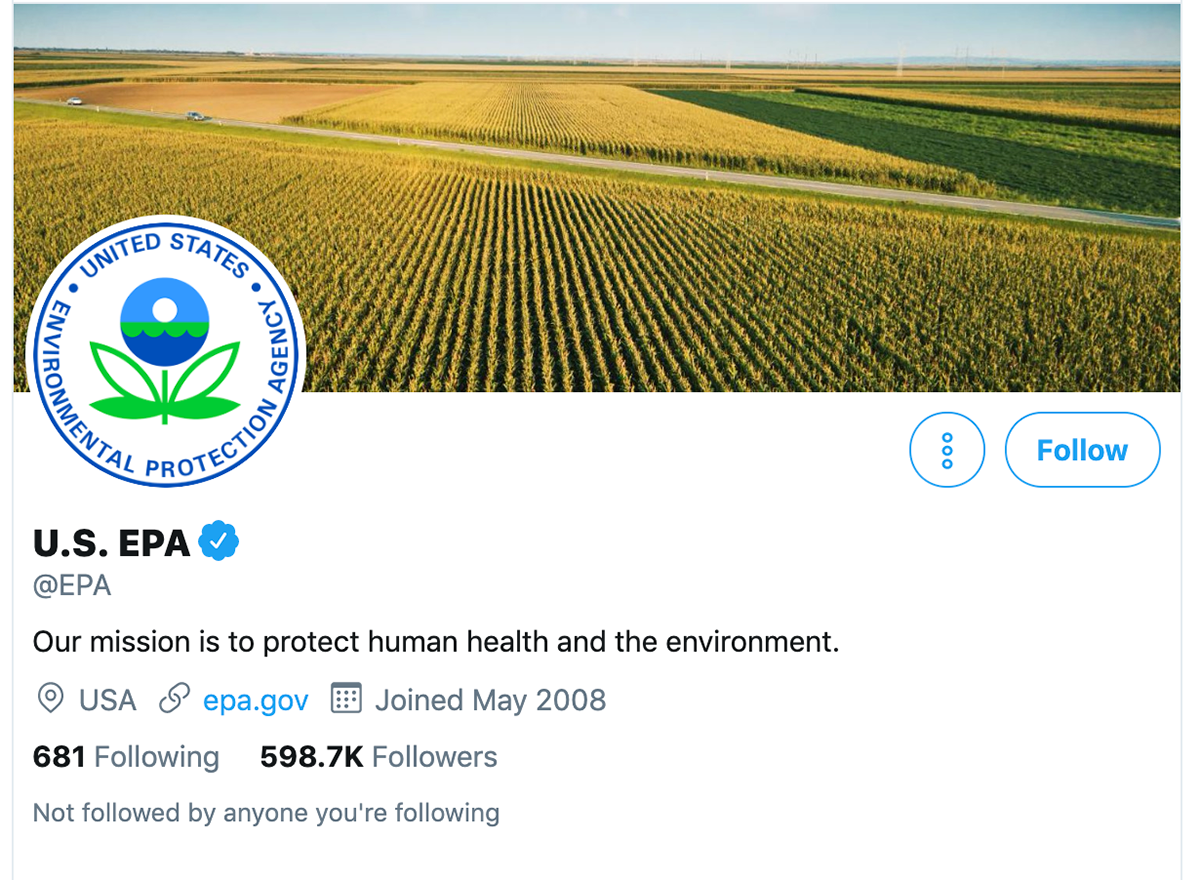Click the calendar joined-date icon
This screenshot has width=1200, height=880.
345,699
